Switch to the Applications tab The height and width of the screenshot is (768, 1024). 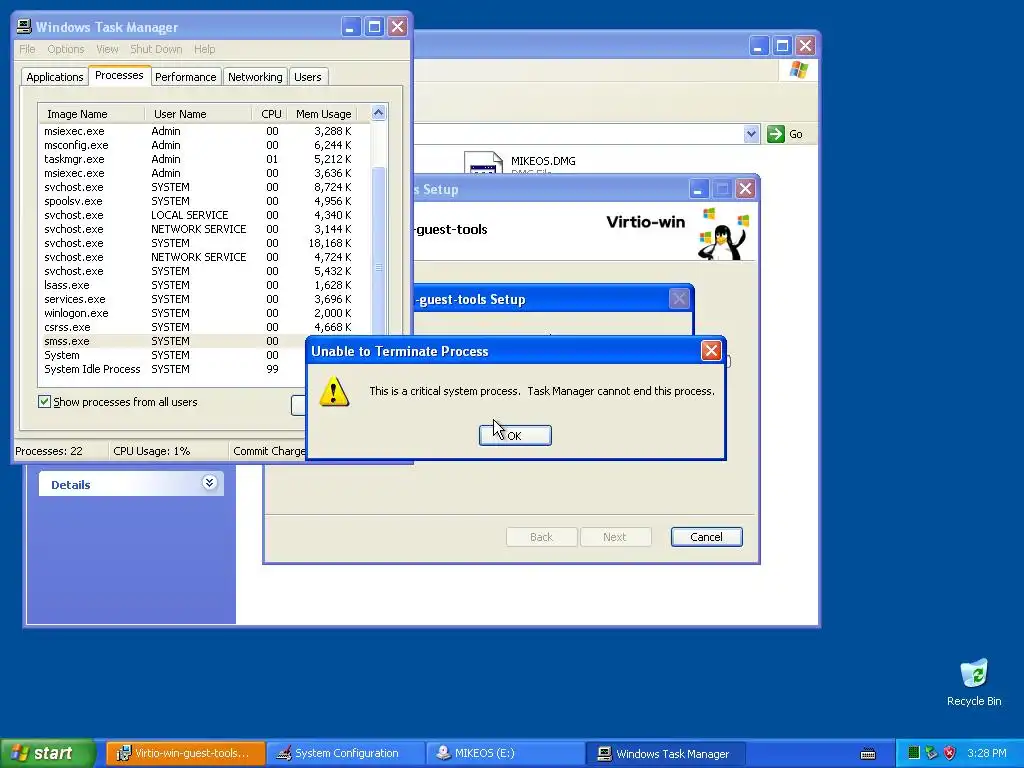pos(55,77)
